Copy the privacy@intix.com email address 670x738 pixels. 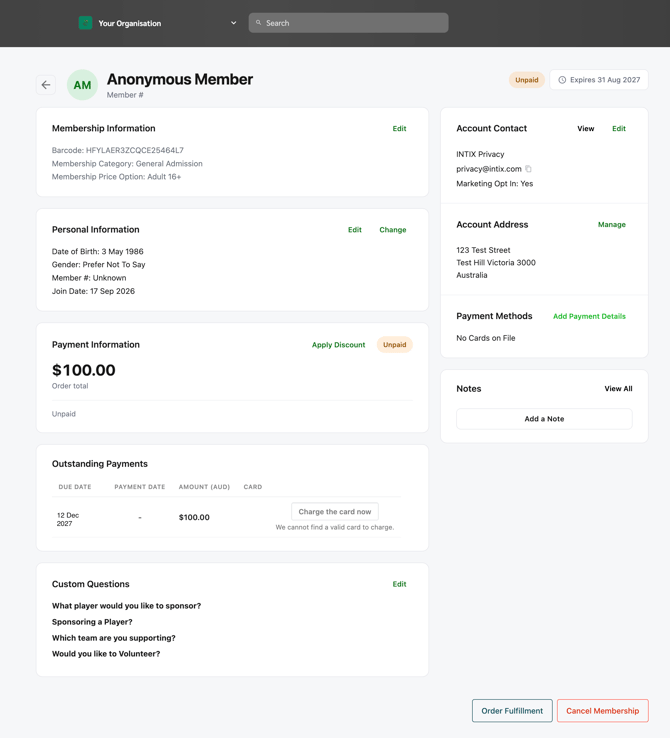[528, 168]
